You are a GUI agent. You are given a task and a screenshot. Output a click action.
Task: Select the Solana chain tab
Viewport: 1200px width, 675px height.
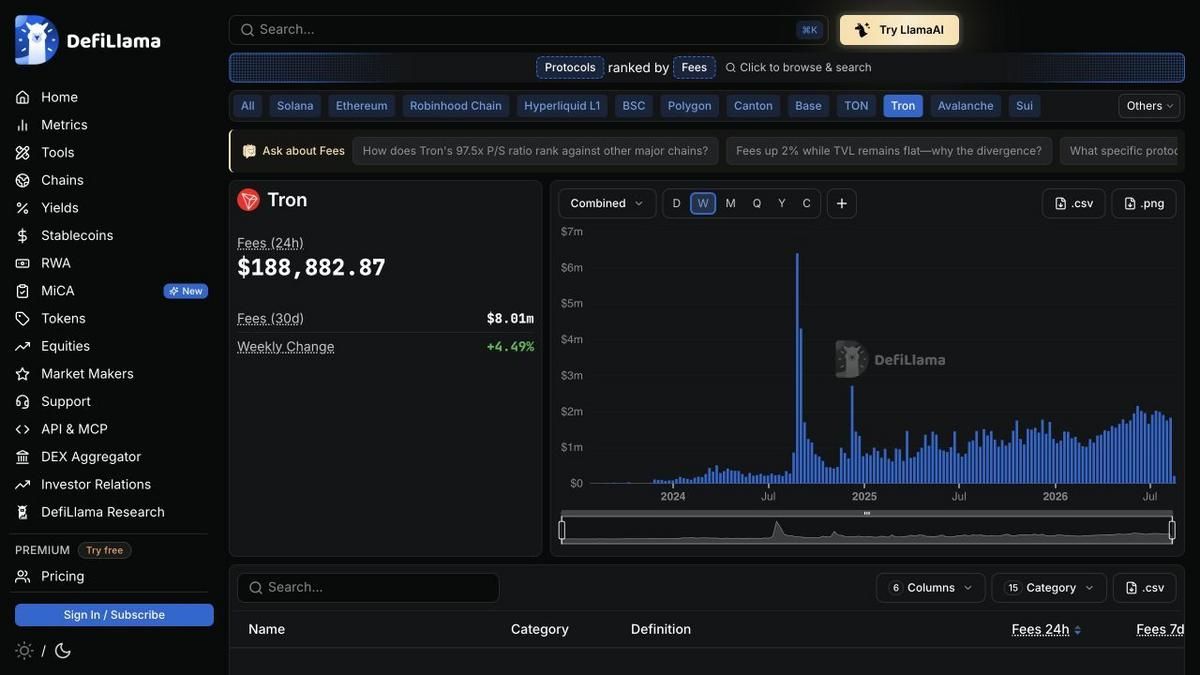point(295,106)
